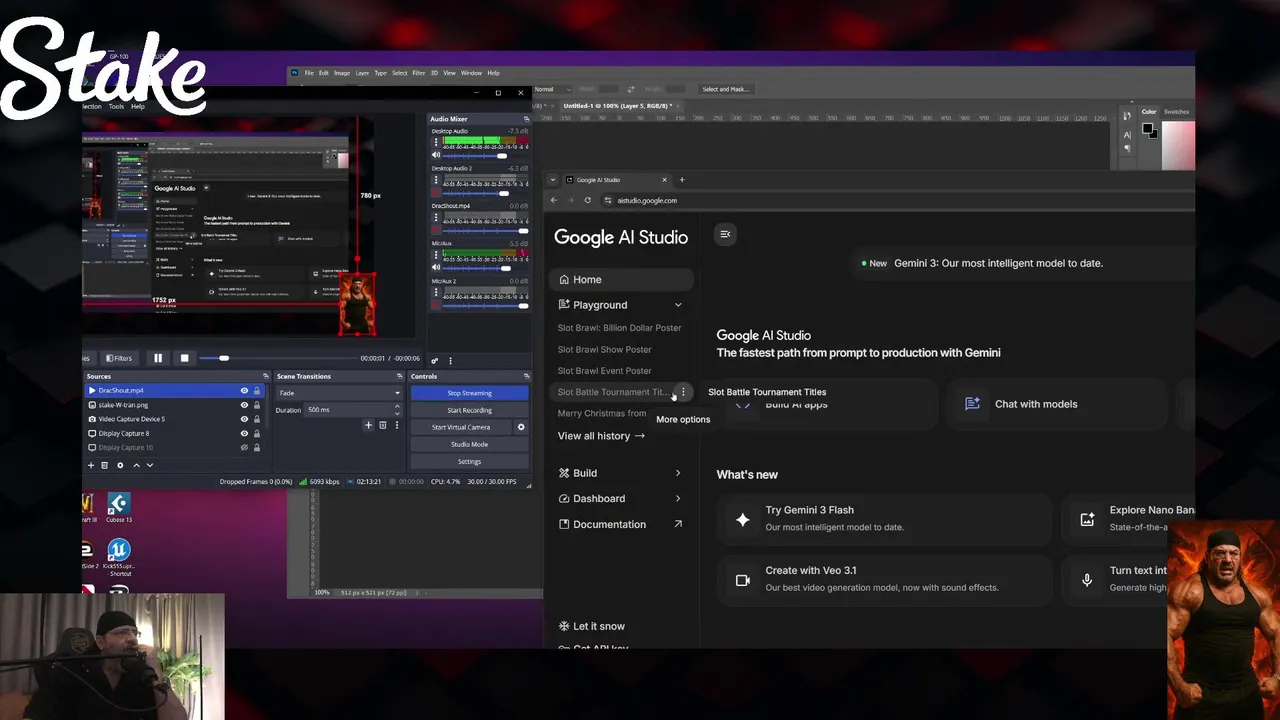Open Mic/Aux 2 three-dot options in mixer

(x=436, y=291)
